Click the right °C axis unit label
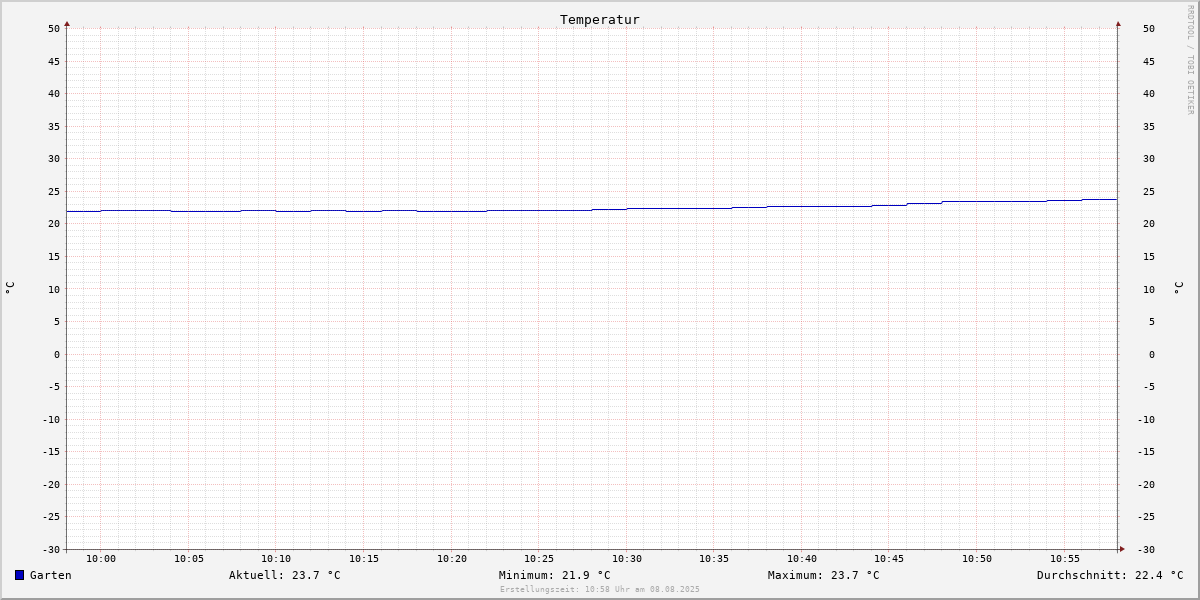Viewport: 1200px width, 600px height. pyautogui.click(x=1178, y=288)
